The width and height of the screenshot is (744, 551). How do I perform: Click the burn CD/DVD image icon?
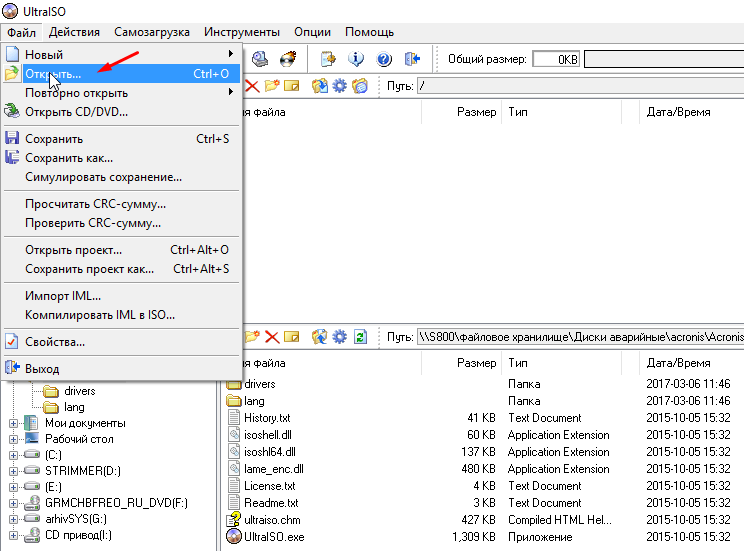coord(288,59)
